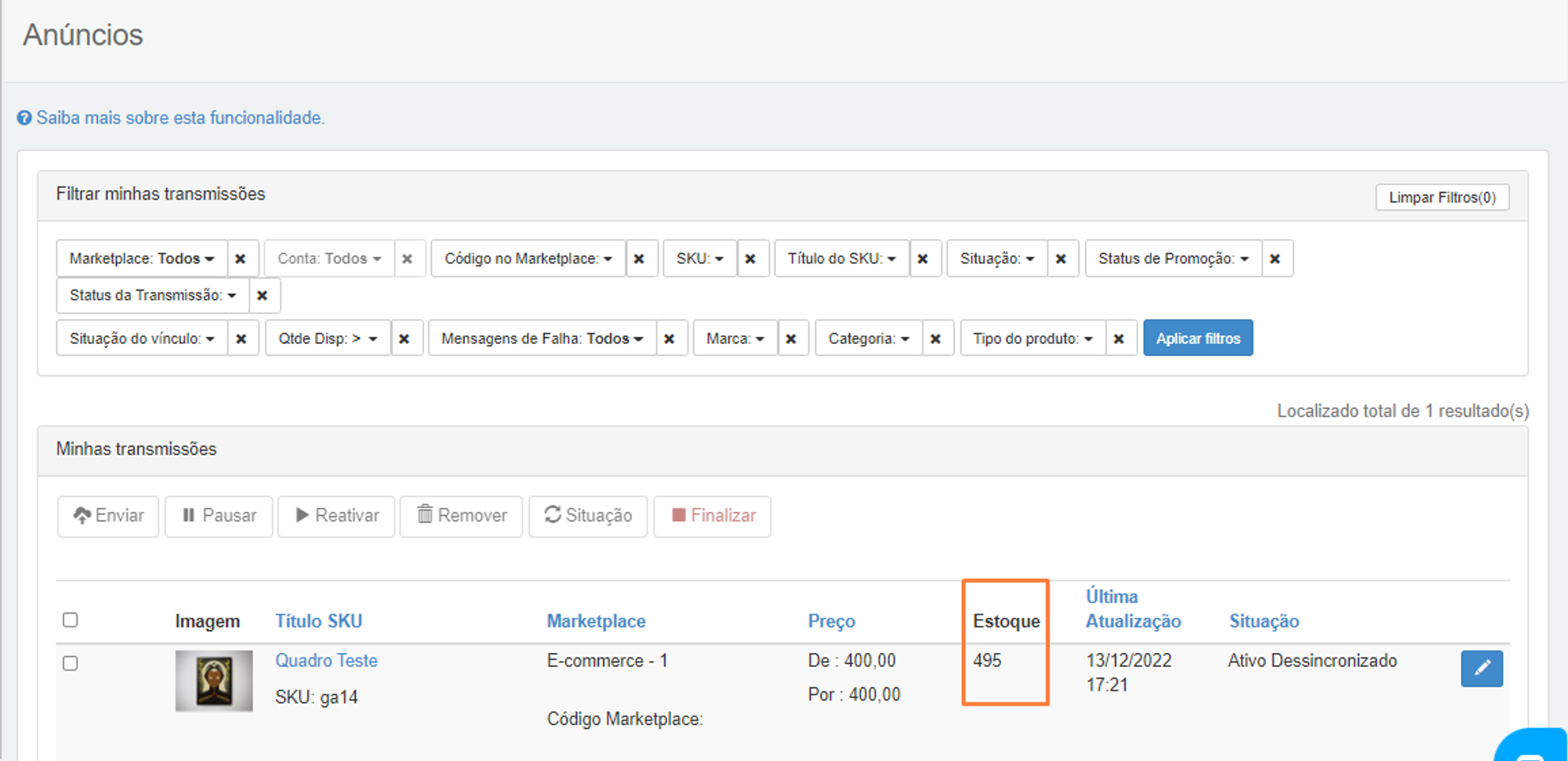Clear the Conta filter with its X
The height and width of the screenshot is (761, 1568).
[408, 259]
